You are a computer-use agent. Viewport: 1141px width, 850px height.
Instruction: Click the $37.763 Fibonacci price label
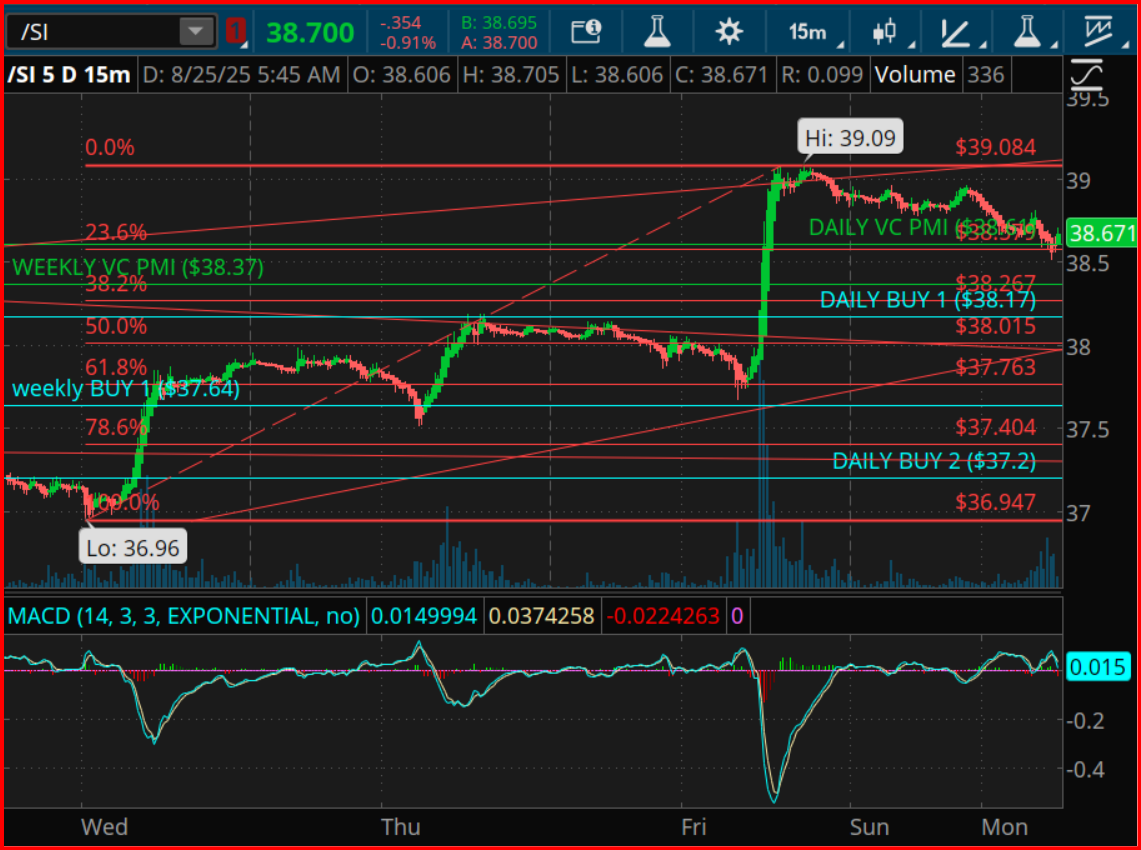[995, 367]
